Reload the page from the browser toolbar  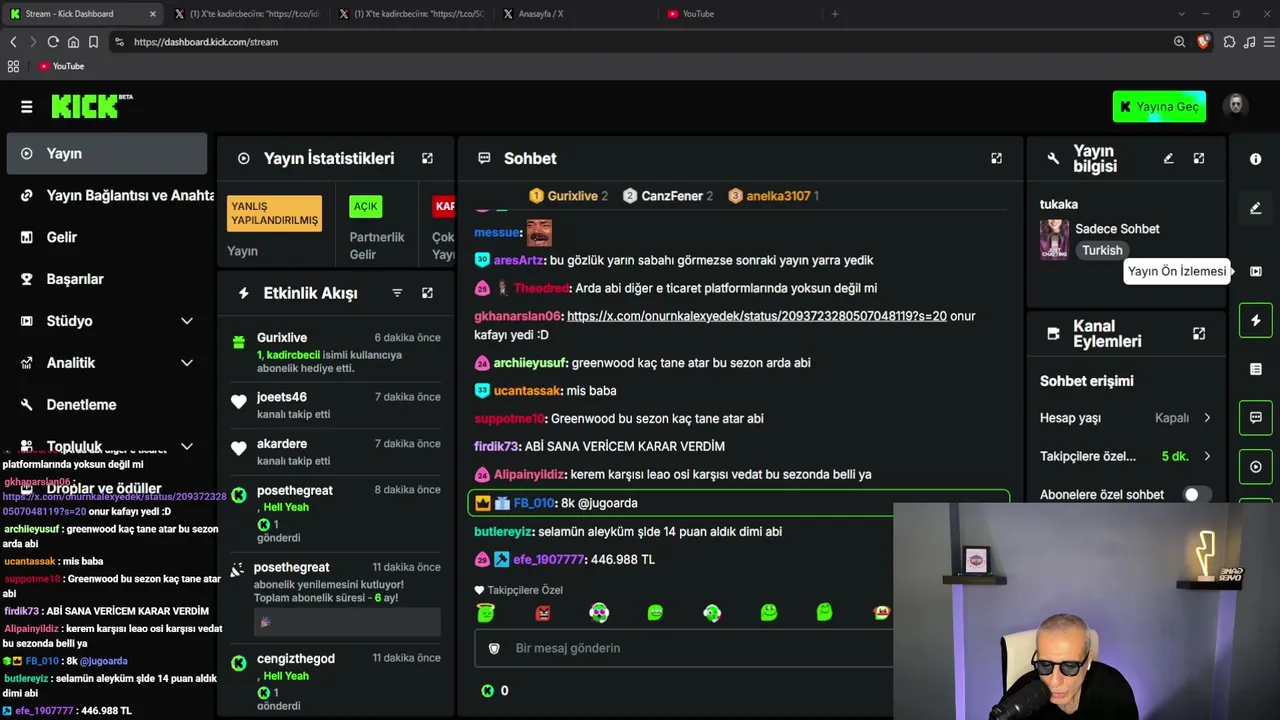(x=54, y=42)
